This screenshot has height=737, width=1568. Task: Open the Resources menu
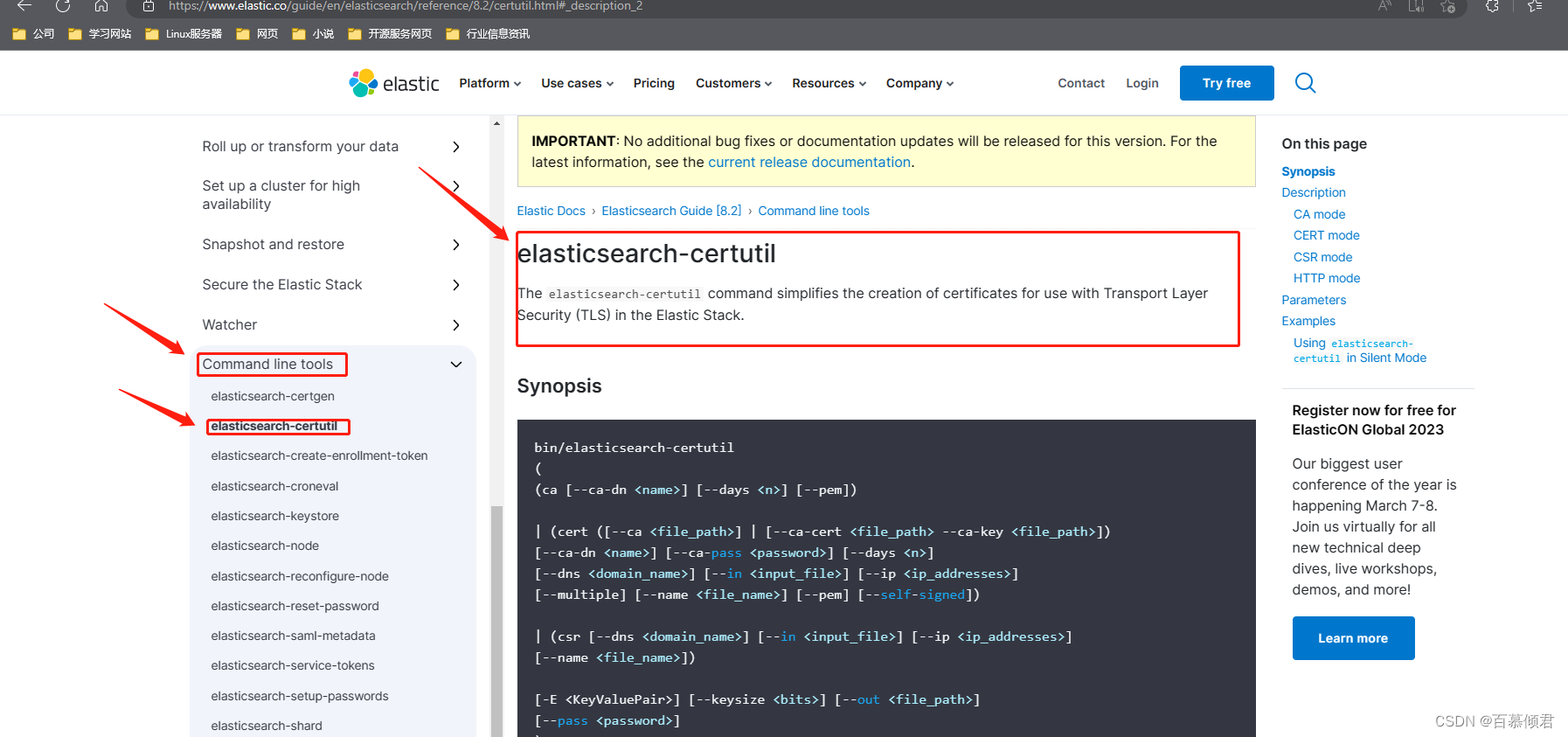[829, 83]
